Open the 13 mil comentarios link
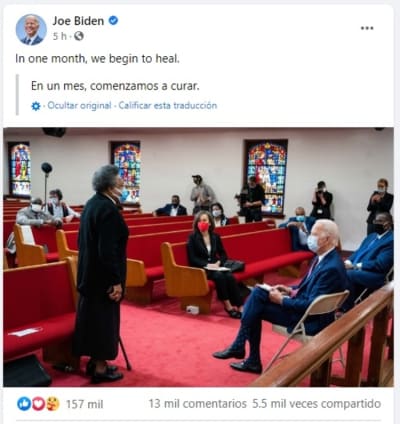This screenshot has width=400, height=424. point(197,404)
